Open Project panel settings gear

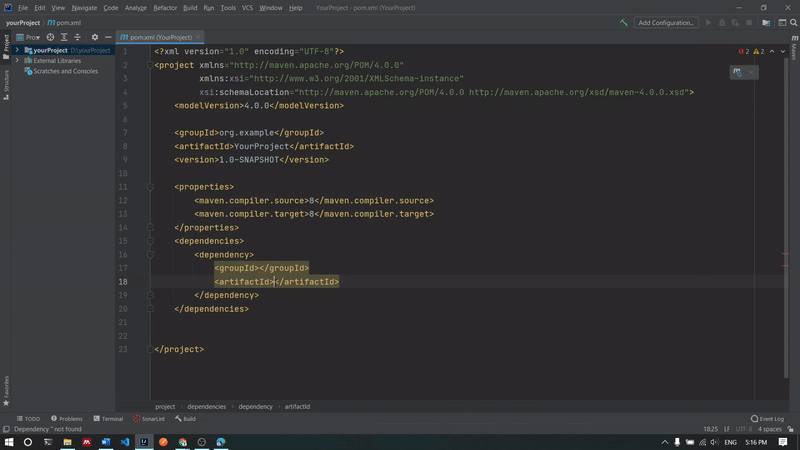click(94, 37)
